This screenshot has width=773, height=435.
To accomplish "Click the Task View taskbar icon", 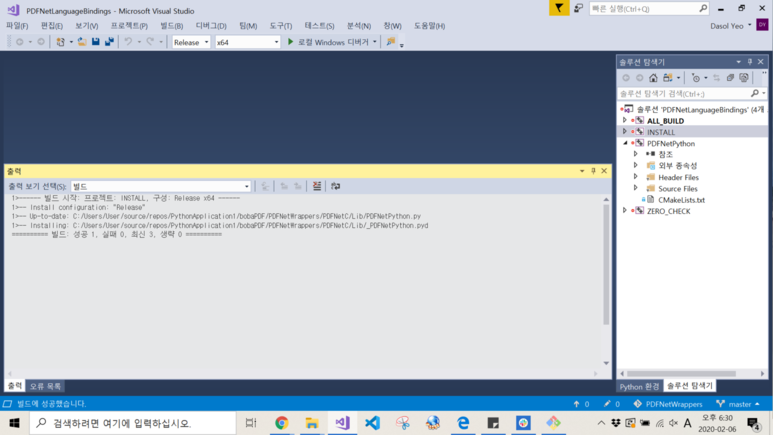I will point(251,423).
